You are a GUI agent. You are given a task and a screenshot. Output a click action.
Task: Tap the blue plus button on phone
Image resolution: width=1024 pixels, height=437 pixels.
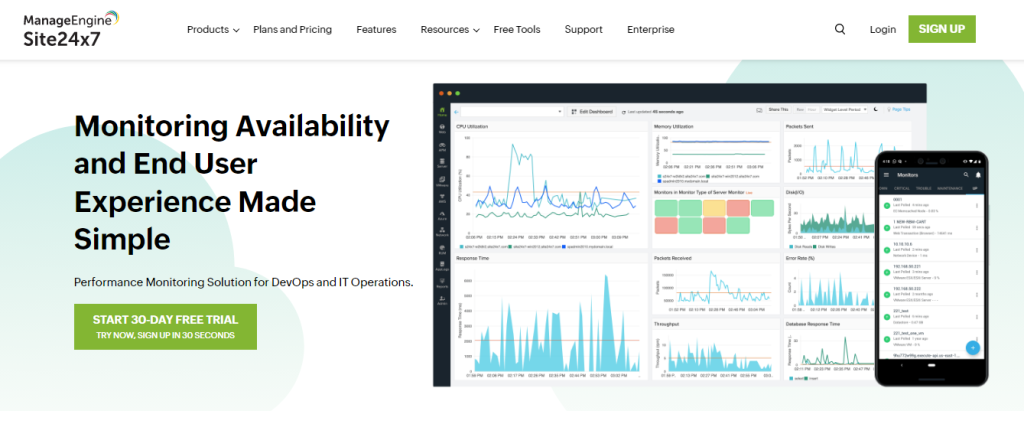pos(973,348)
